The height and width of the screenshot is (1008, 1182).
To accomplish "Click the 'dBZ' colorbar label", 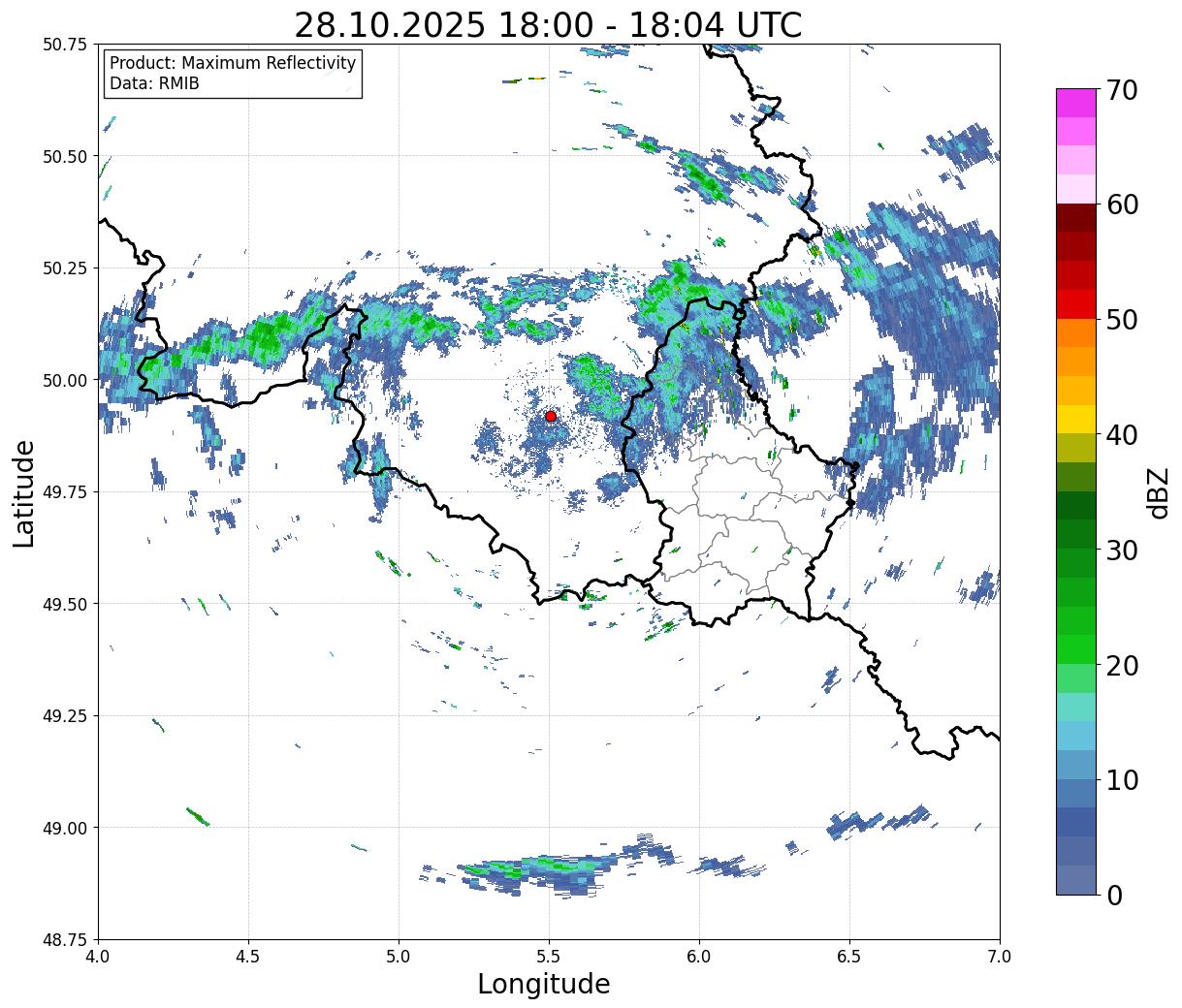I will pos(1159,492).
